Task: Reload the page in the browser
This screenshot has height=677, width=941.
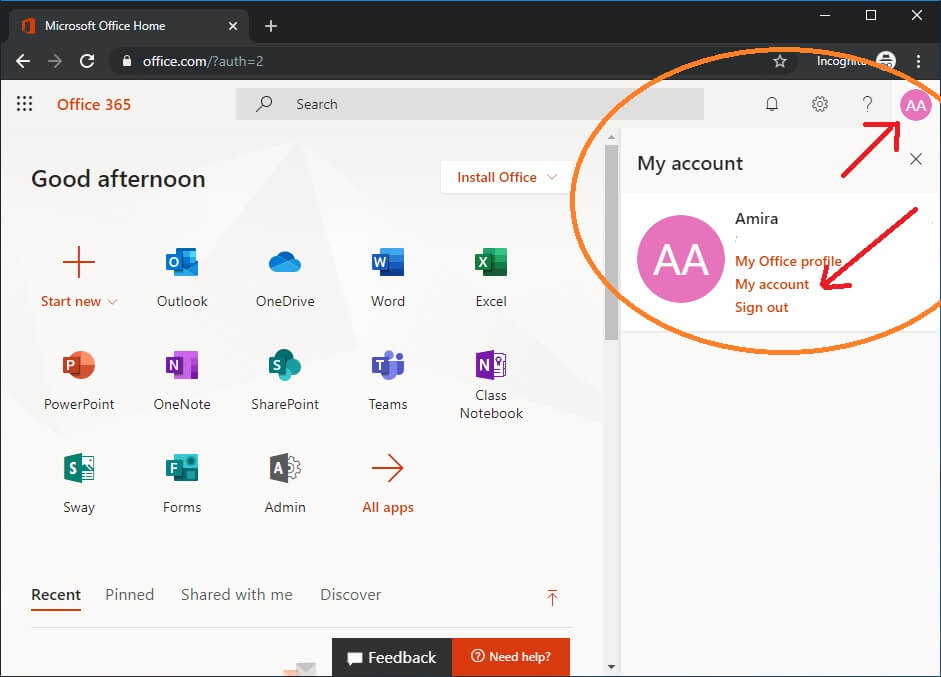Action: pyautogui.click(x=87, y=61)
